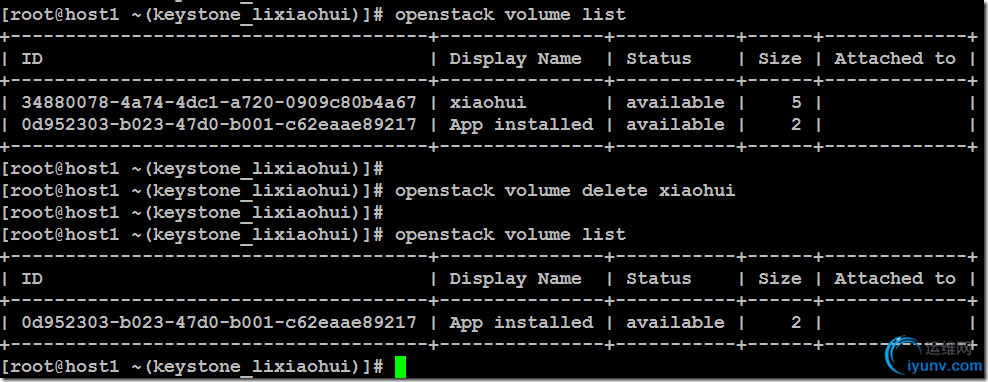This screenshot has height=382, width=988.
Task: Click the iyunv.com watermark logo
Action: 933,357
